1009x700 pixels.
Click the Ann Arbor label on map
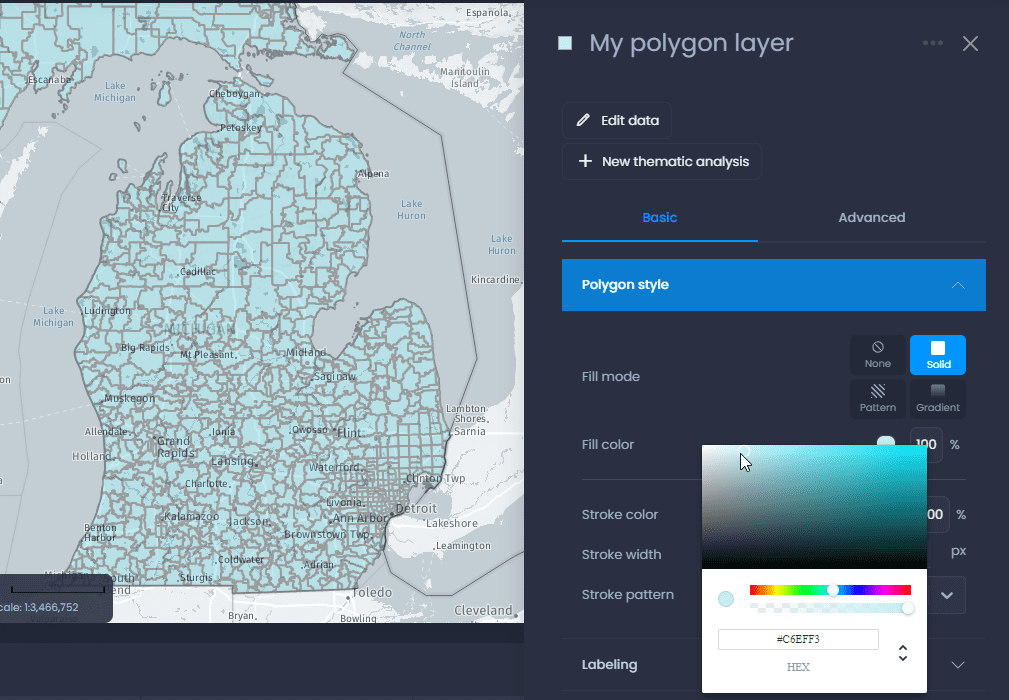click(360, 518)
